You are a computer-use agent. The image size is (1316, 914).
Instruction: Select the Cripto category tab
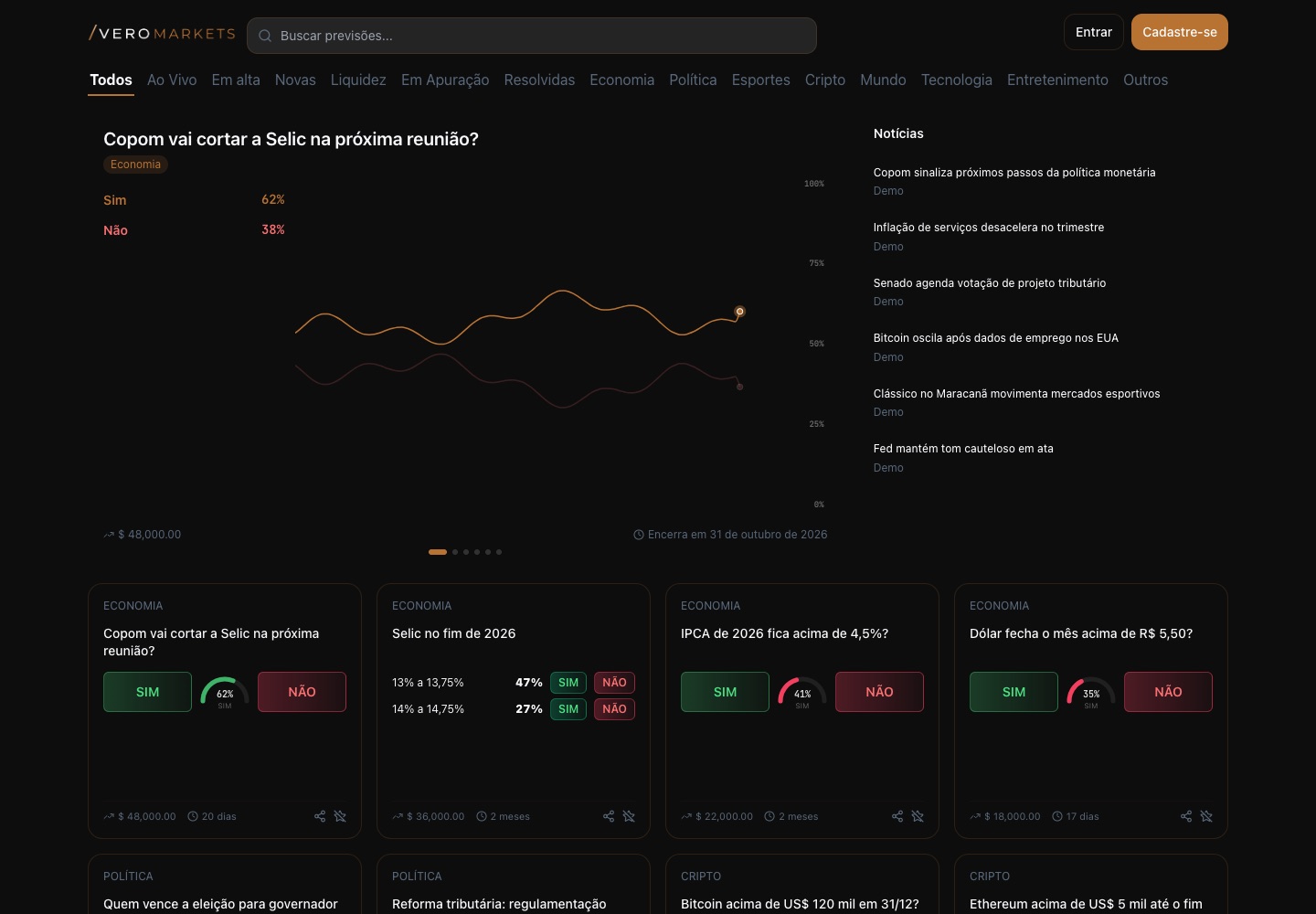pos(825,80)
